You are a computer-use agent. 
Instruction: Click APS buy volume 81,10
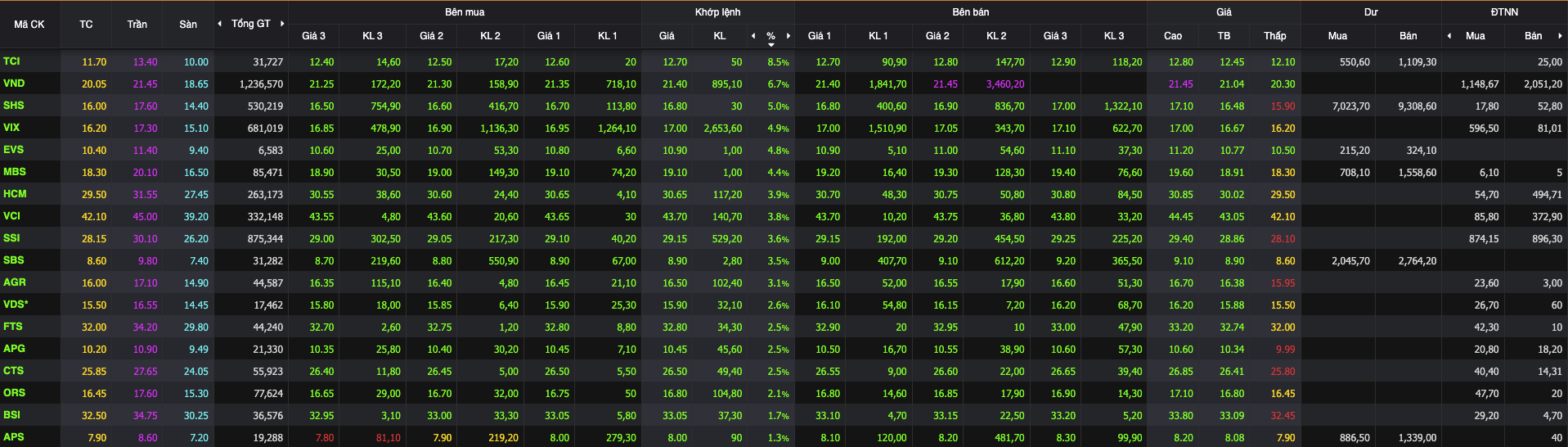coord(389,438)
